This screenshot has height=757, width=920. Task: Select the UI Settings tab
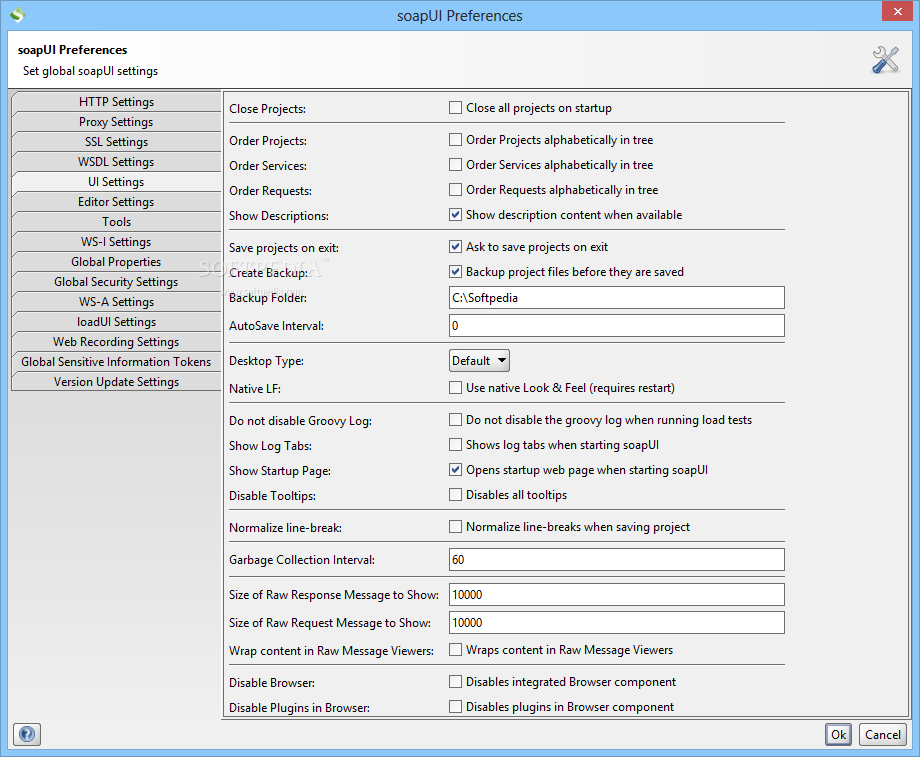[x=116, y=181]
